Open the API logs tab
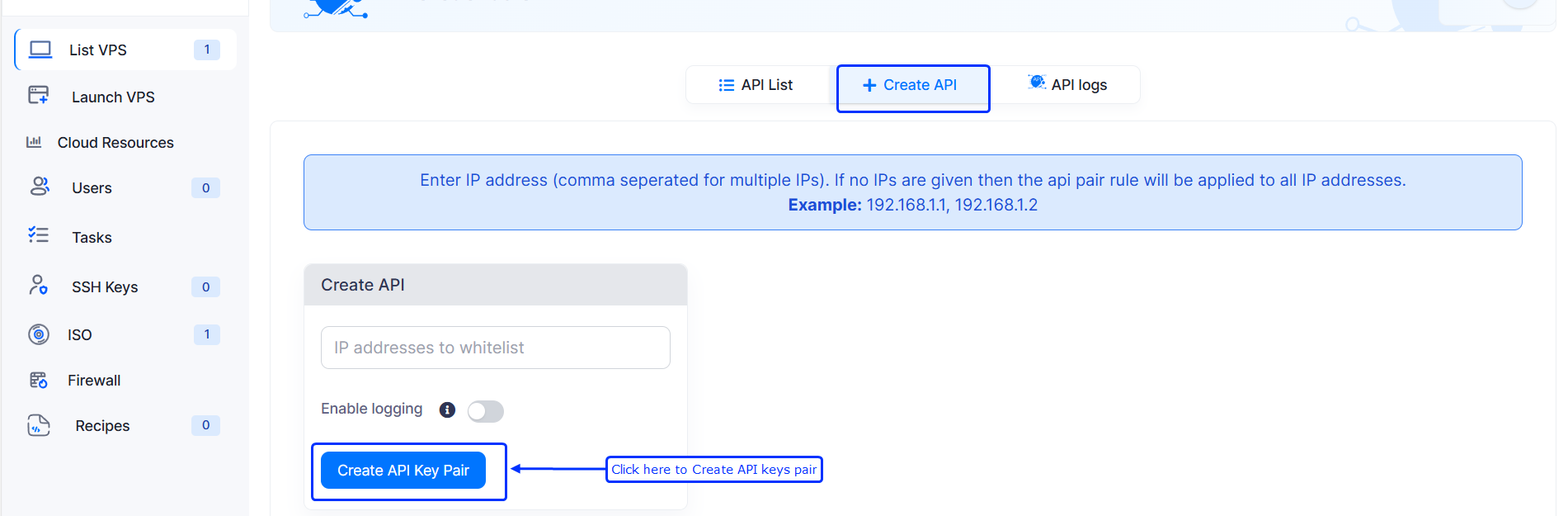The height and width of the screenshot is (516, 1568). click(x=1068, y=85)
